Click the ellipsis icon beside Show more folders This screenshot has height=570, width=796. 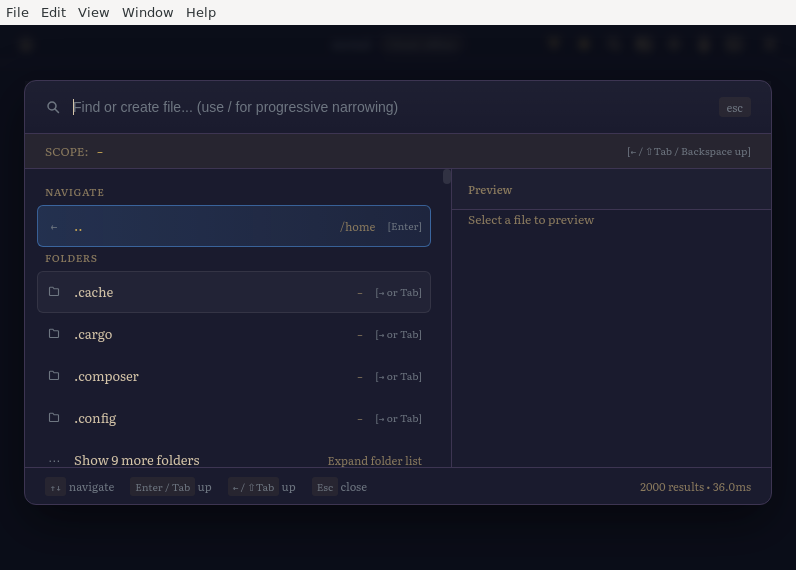point(54,461)
